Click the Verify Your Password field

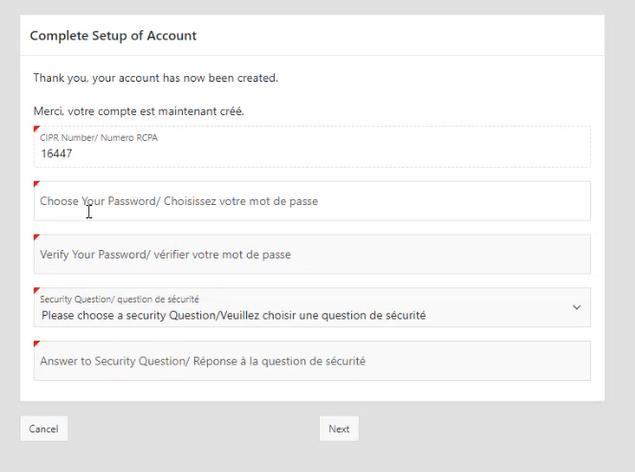[x=311, y=254]
